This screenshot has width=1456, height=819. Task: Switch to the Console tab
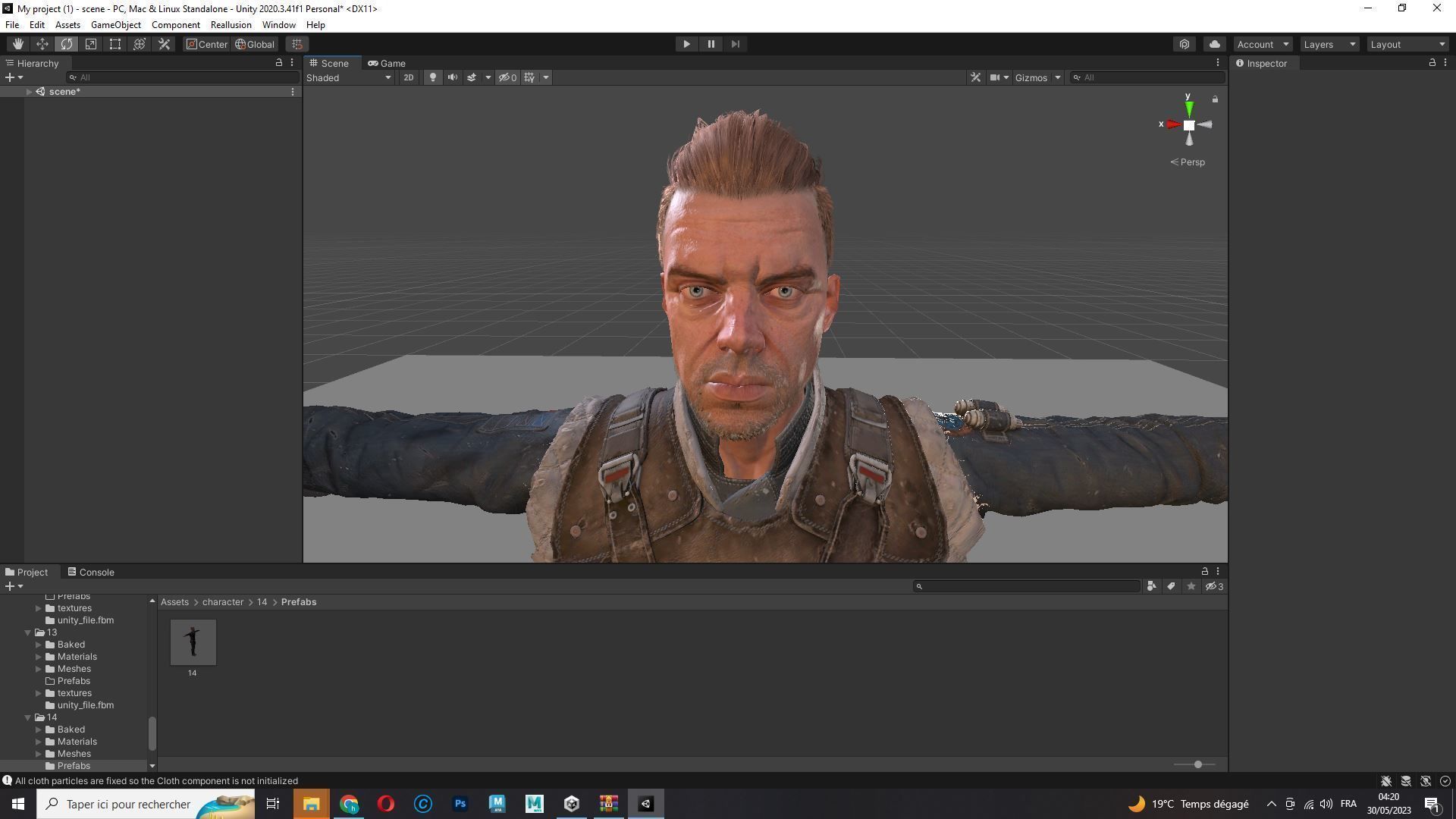pos(90,572)
